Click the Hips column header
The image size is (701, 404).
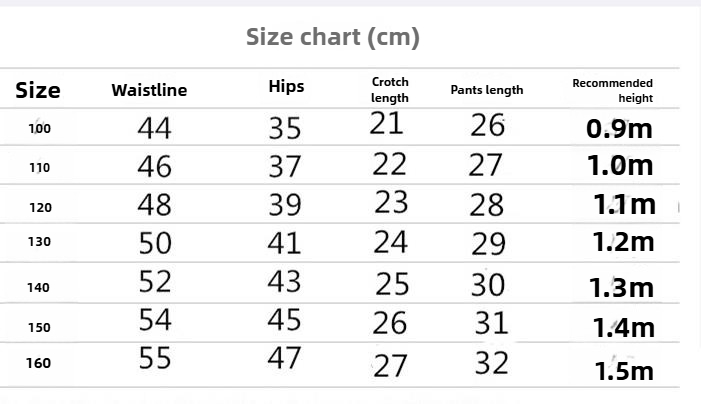(x=286, y=87)
